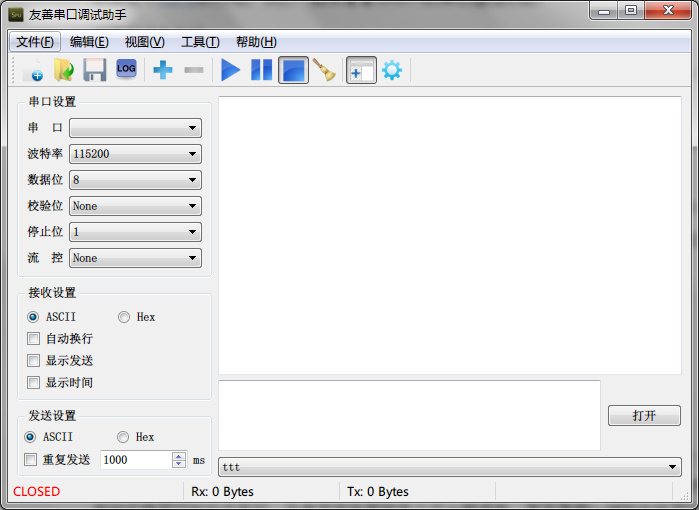Click the gray minus remove icon

194,70
